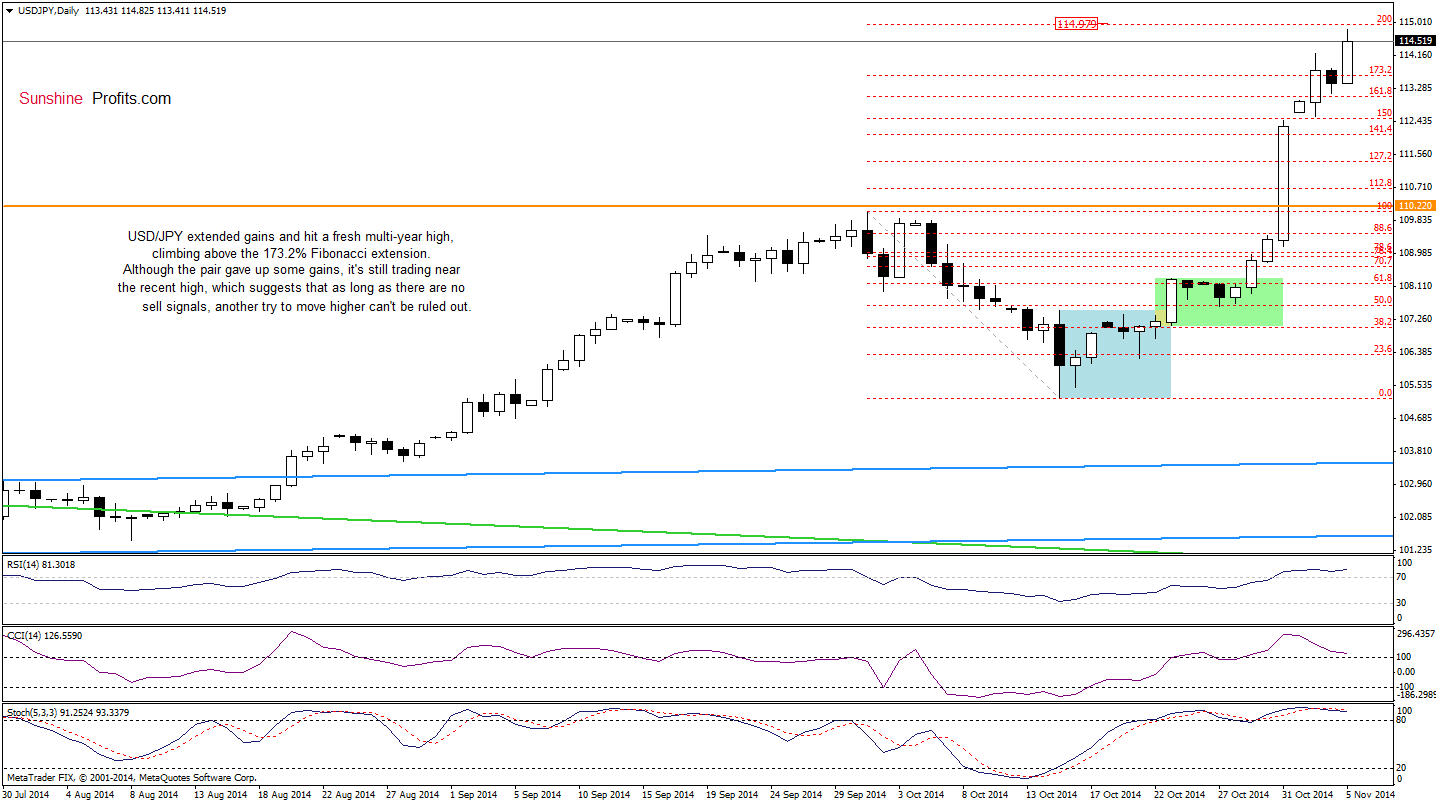Click the Fibonacci 173.2 level label
Image resolution: width=1436 pixels, height=803 pixels.
click(x=1380, y=70)
